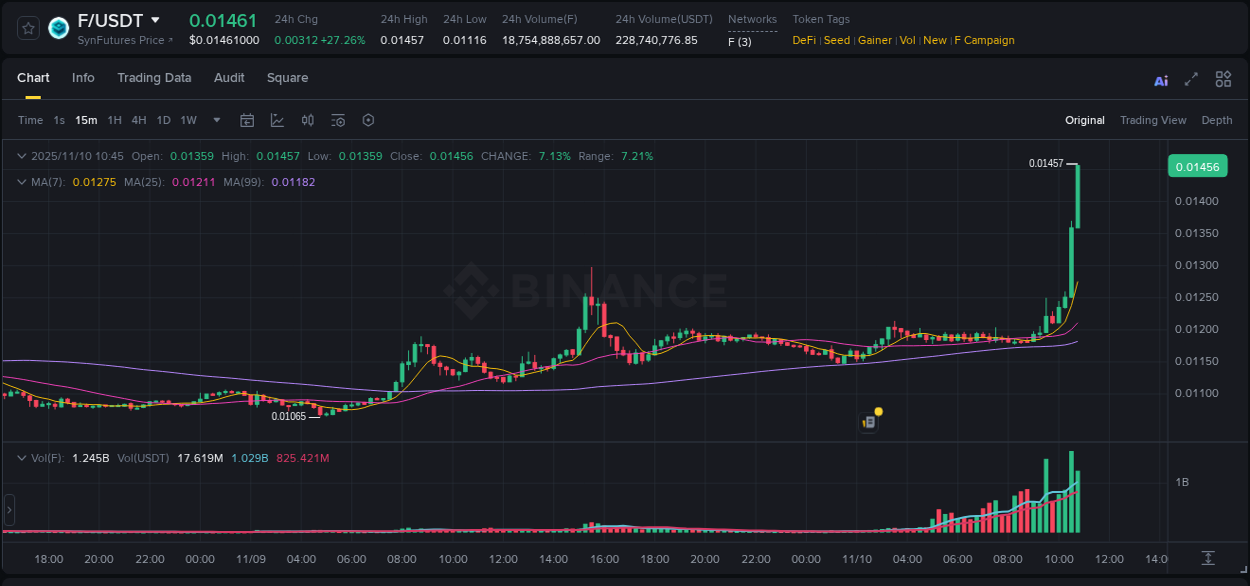Open the F Campaign token tag link

coord(984,40)
